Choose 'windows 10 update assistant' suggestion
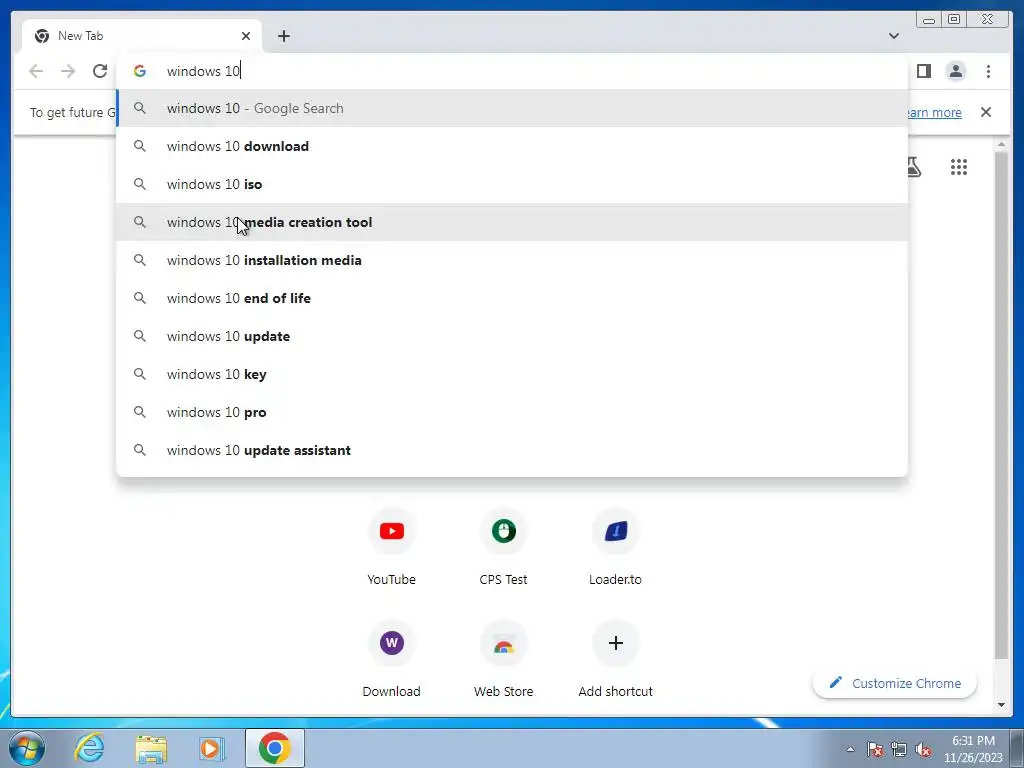The width and height of the screenshot is (1024, 768). coord(512,450)
